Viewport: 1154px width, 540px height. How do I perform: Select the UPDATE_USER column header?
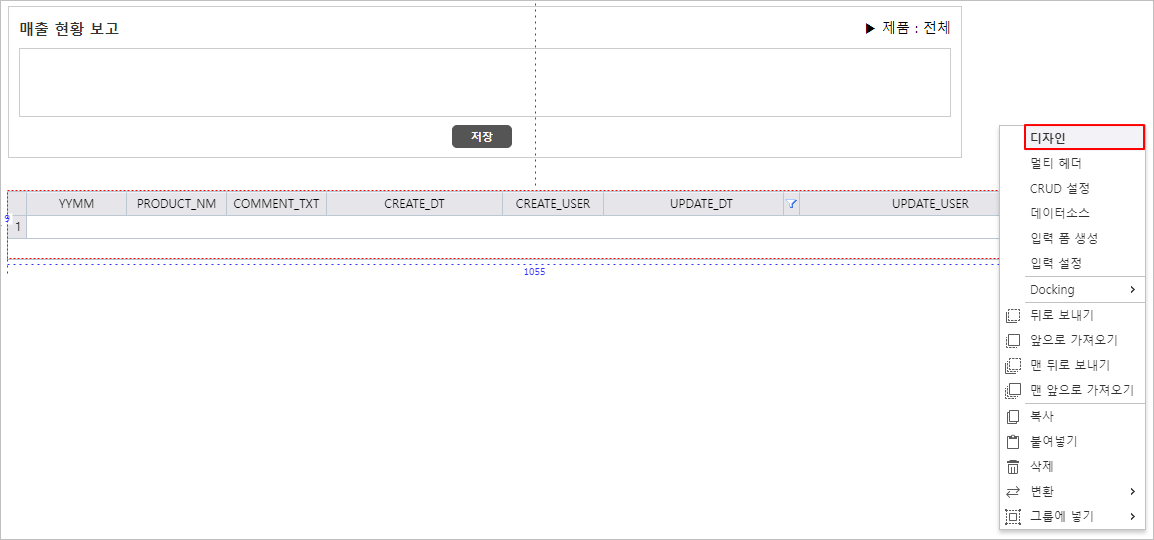(930, 204)
